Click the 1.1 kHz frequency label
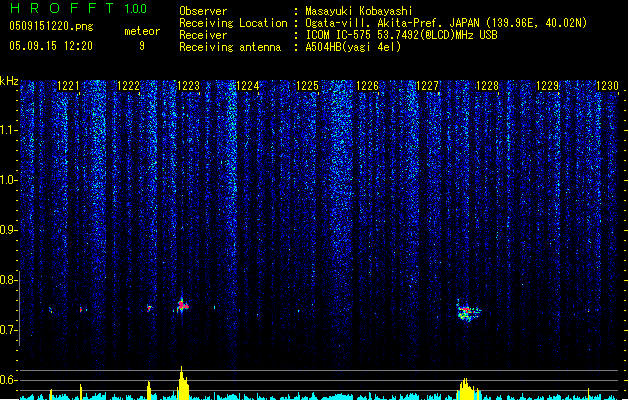Image resolution: width=629 pixels, height=400 pixels. pos(9,130)
